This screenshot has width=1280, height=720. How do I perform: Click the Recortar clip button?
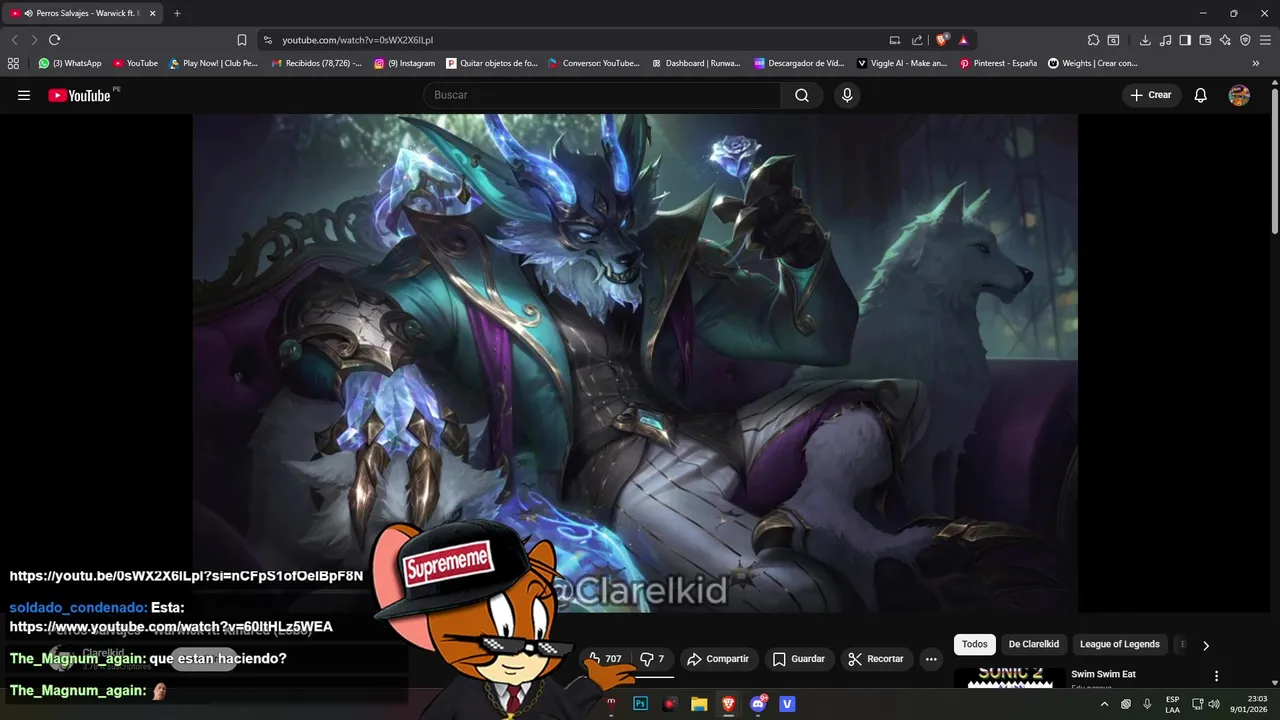click(x=876, y=659)
